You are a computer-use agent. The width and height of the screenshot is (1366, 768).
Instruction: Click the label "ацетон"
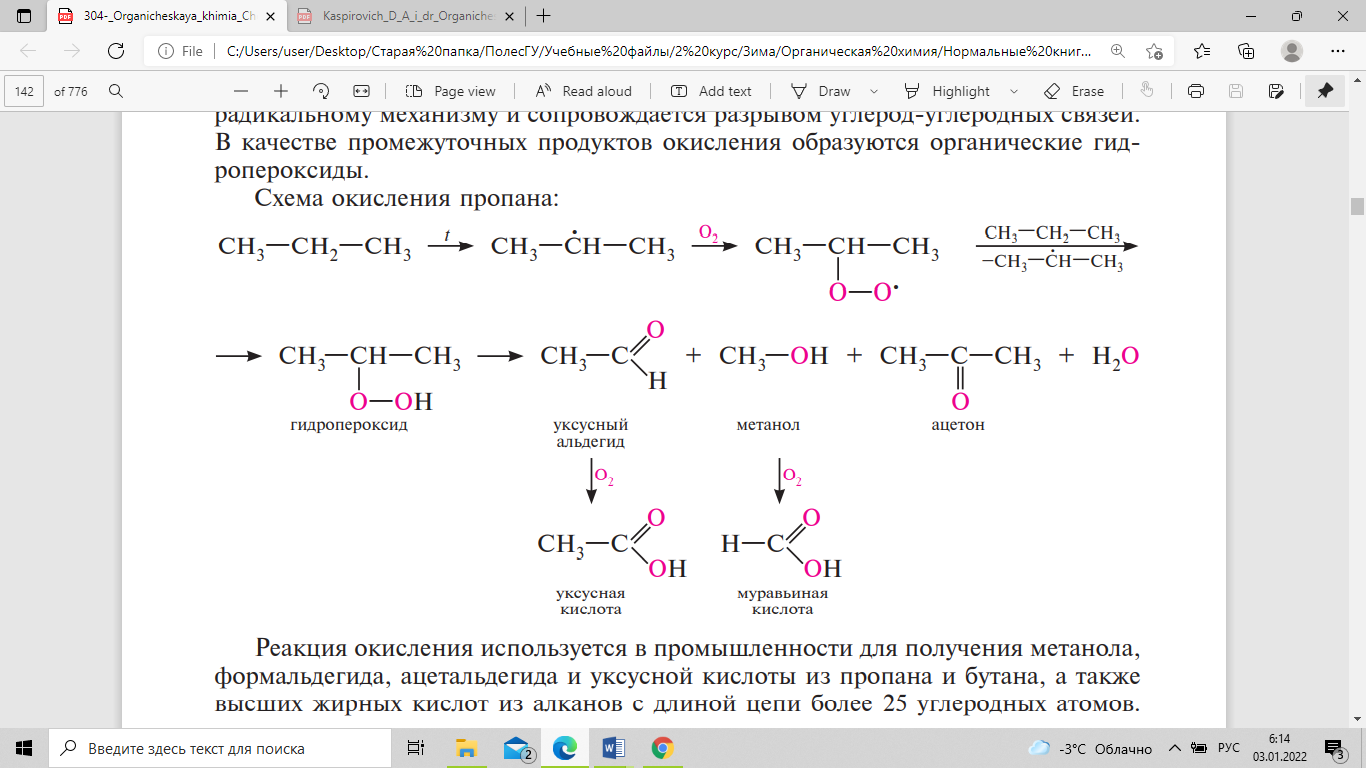click(958, 425)
